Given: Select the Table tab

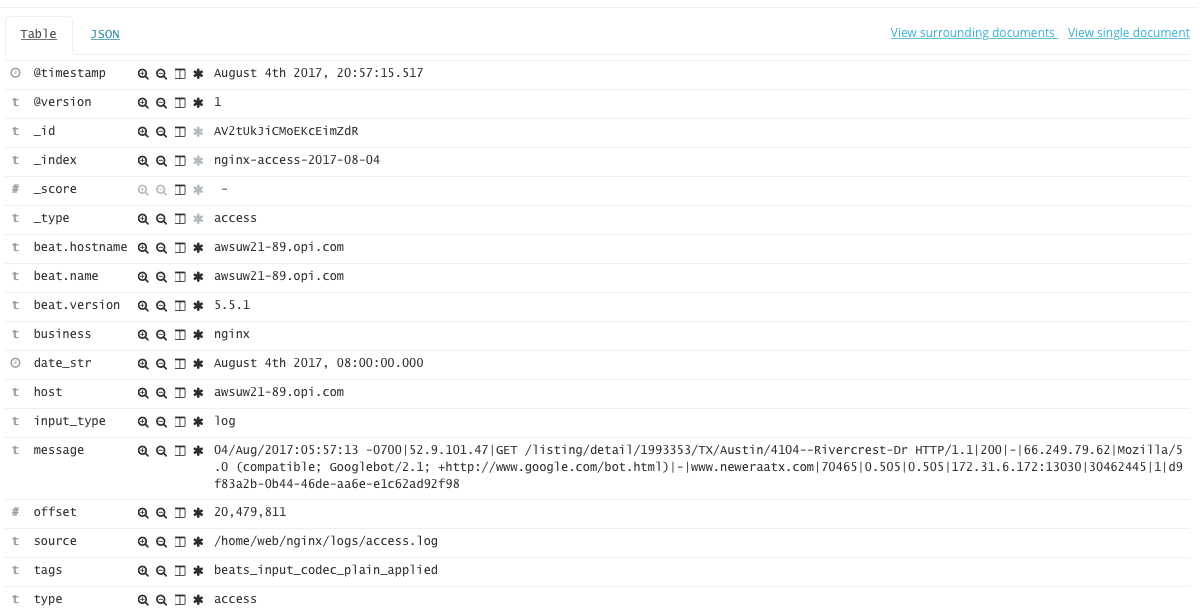Looking at the screenshot, I should 39,35.
